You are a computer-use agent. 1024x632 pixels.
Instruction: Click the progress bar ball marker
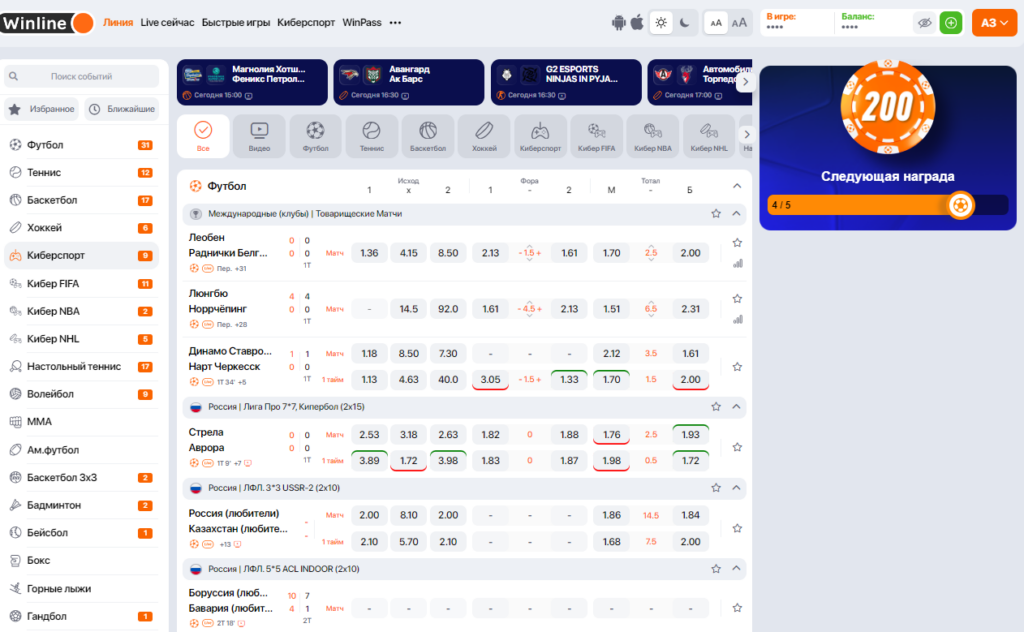tap(960, 205)
